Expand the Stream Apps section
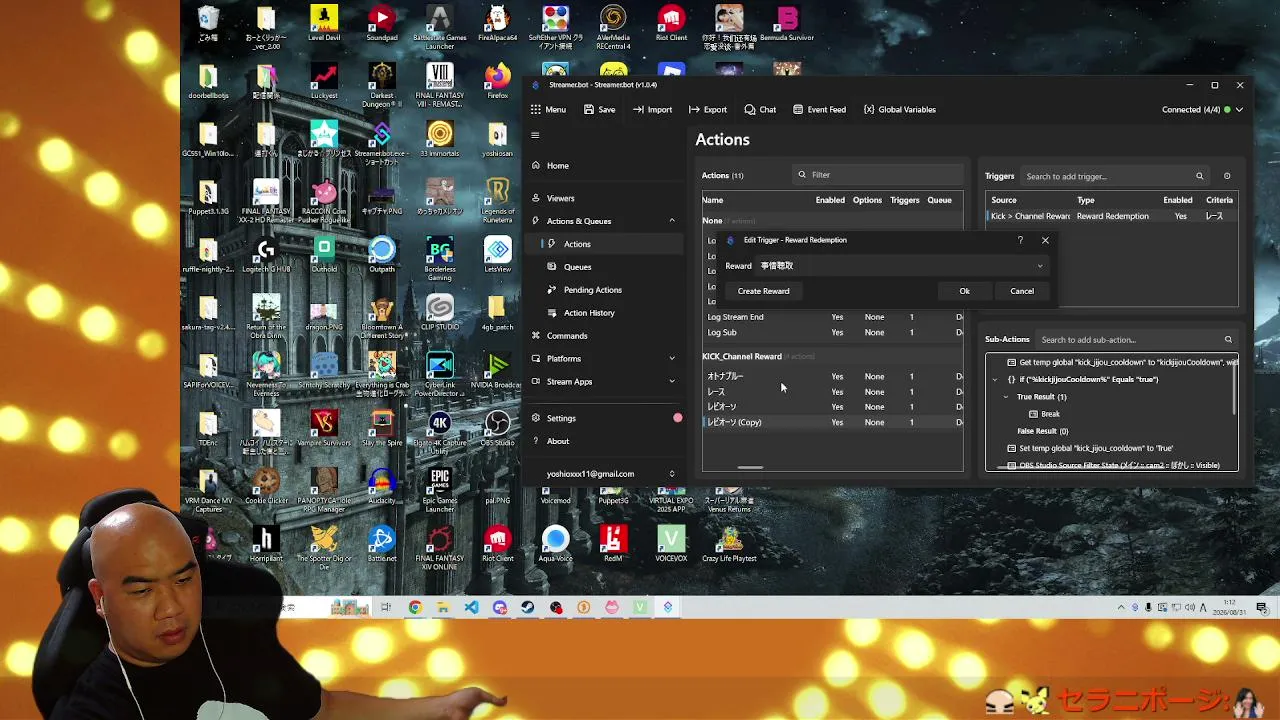Image resolution: width=1280 pixels, height=720 pixels. 605,382
